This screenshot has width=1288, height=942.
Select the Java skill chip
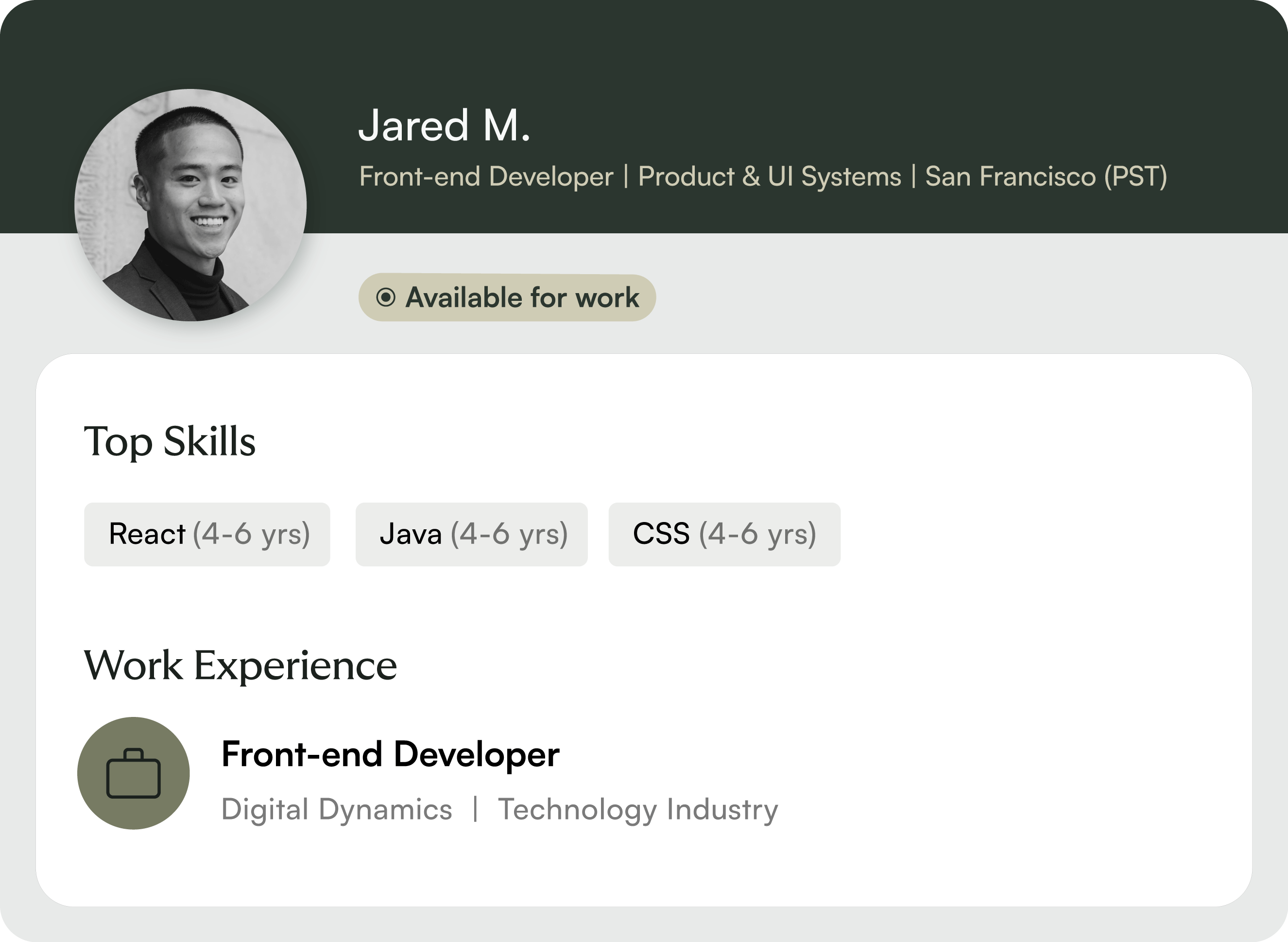[x=411, y=534]
